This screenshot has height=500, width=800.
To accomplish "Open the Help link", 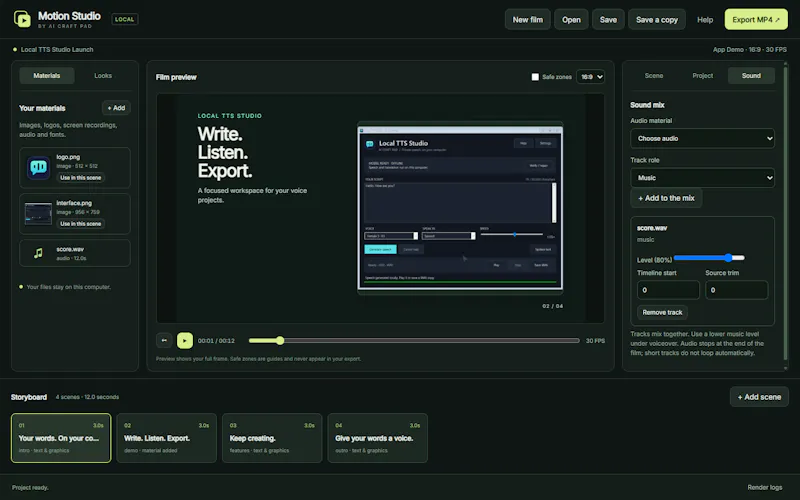I will click(x=705, y=19).
